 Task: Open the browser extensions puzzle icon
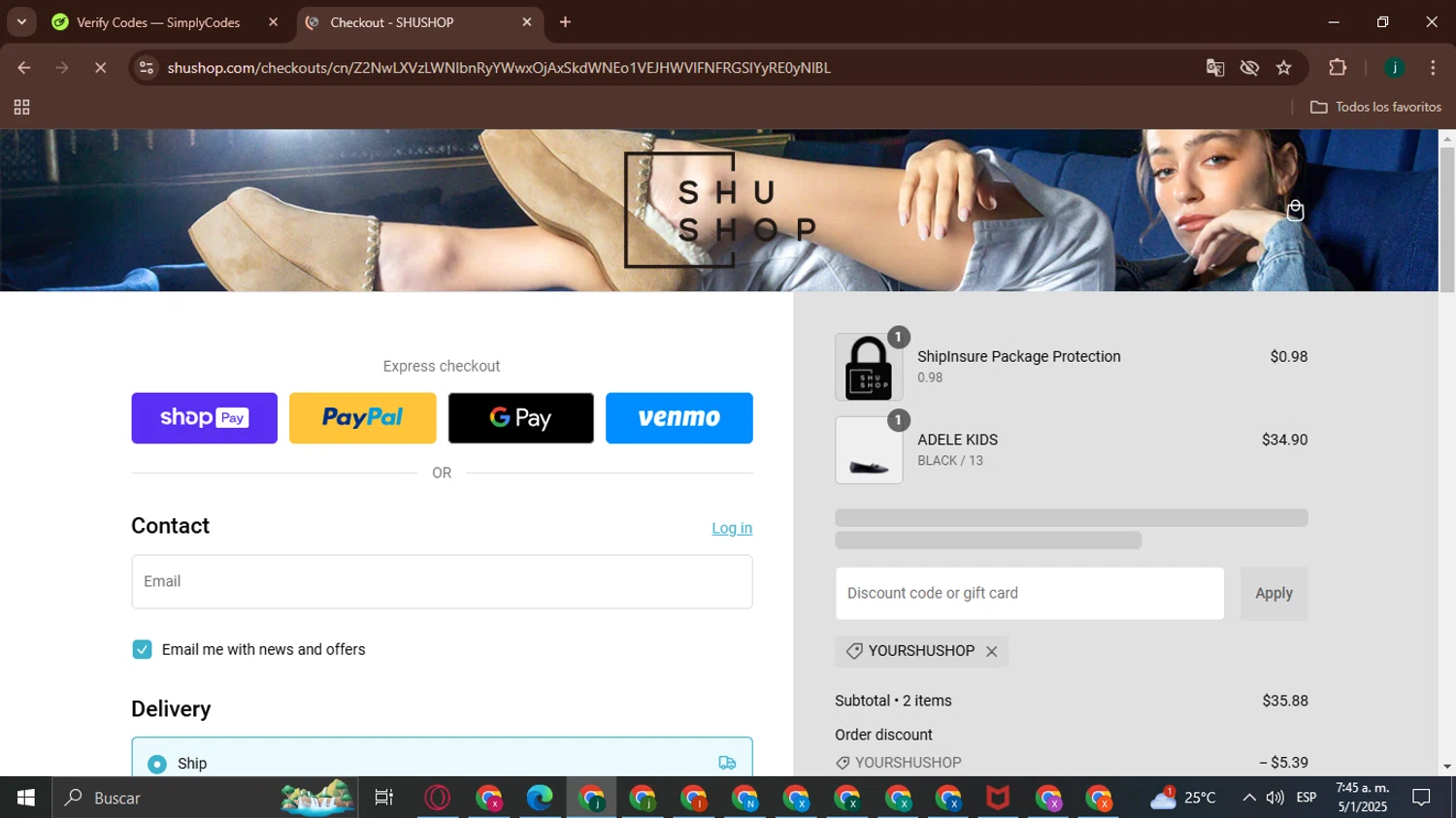pos(1338,68)
